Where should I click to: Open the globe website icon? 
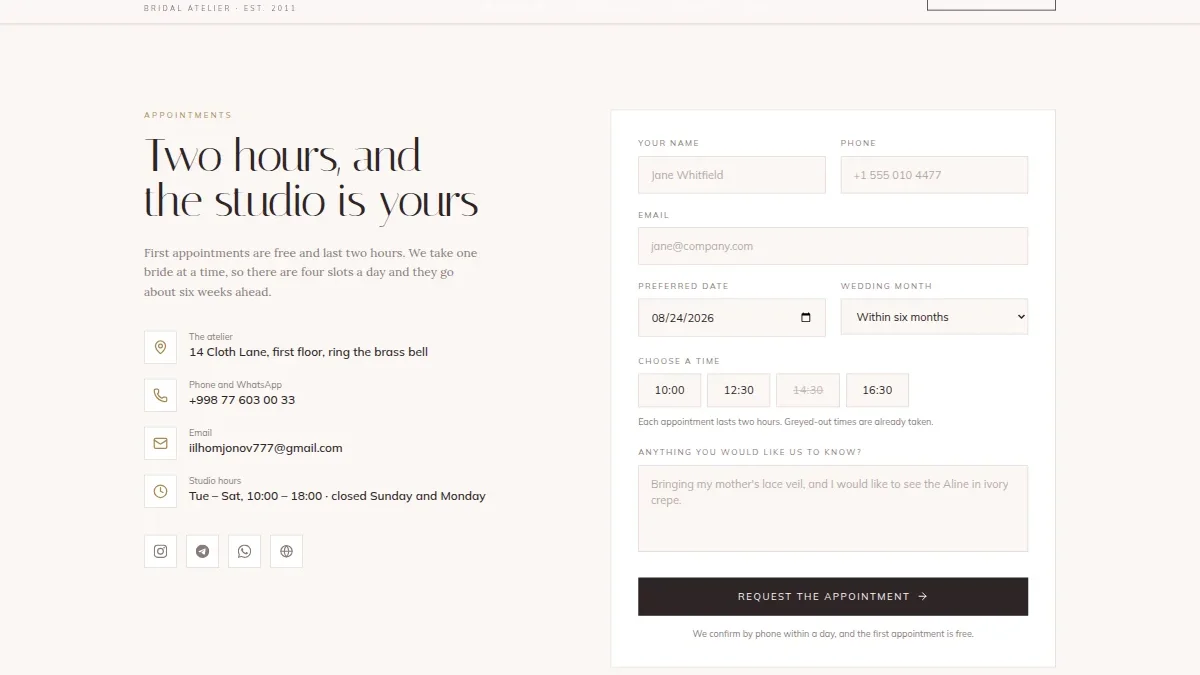point(286,551)
